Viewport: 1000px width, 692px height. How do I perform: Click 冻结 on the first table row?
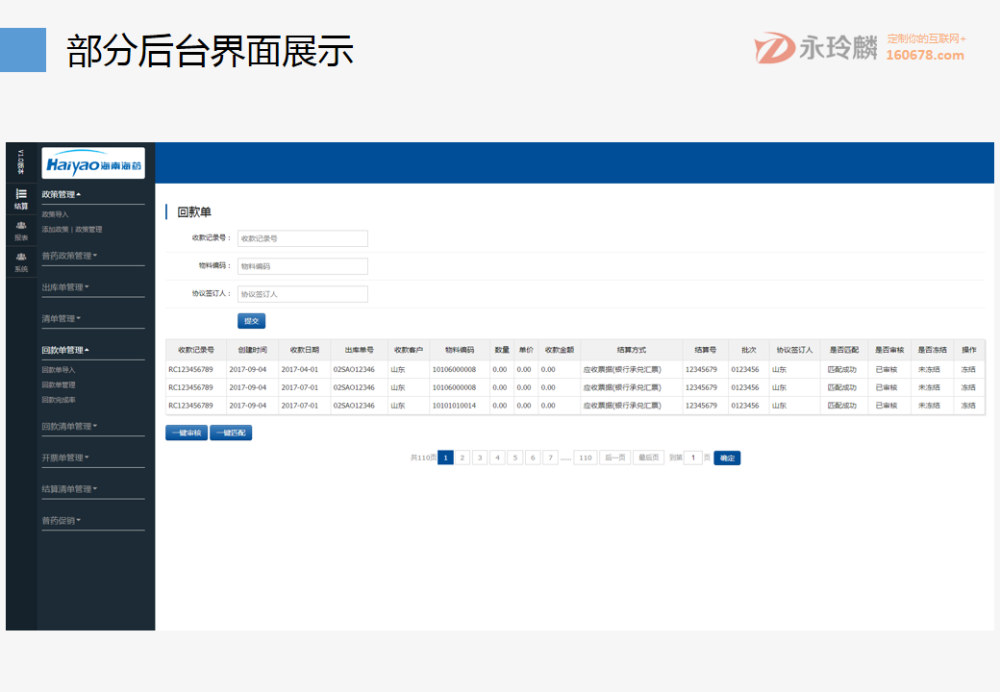(x=967, y=369)
